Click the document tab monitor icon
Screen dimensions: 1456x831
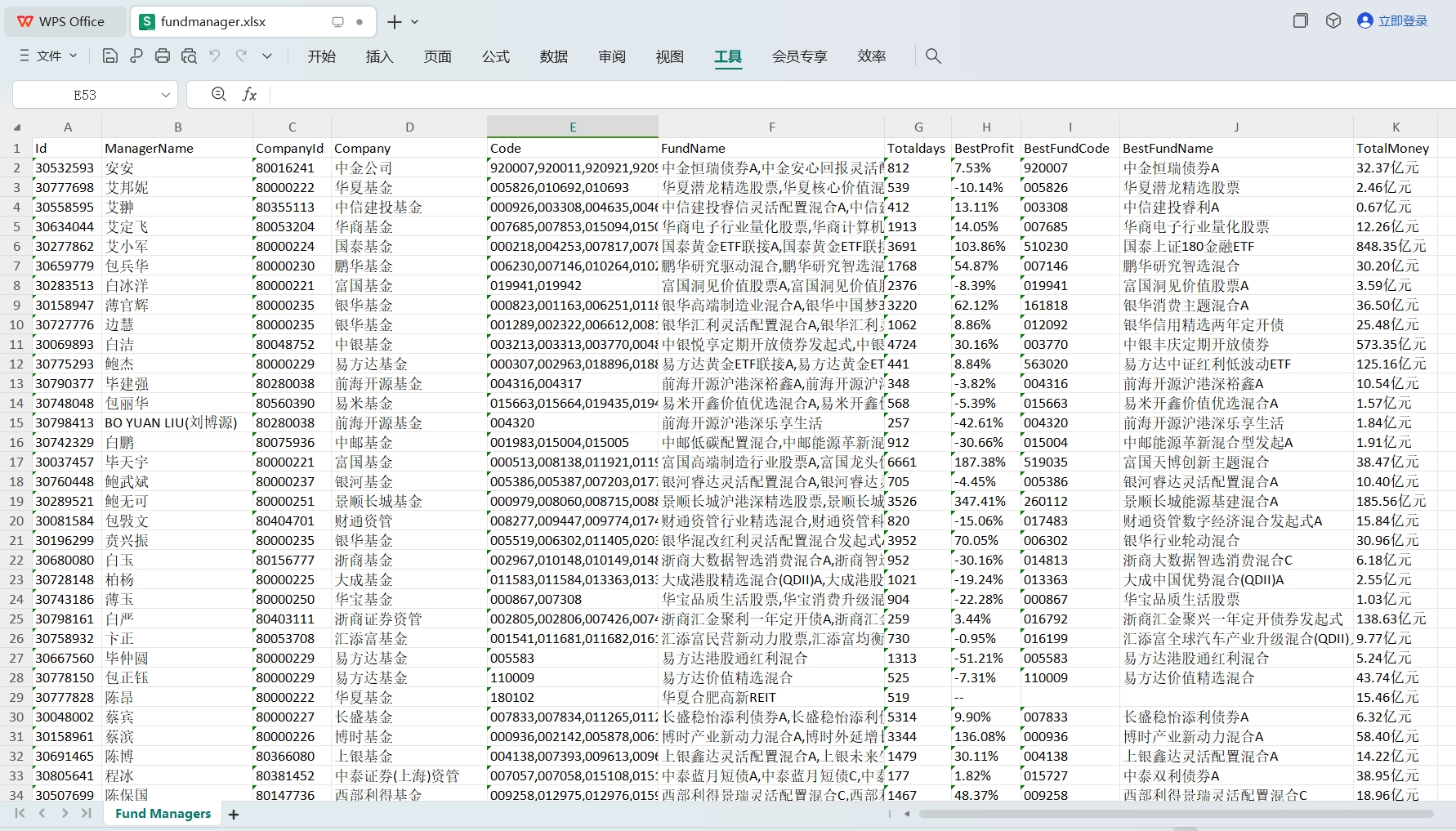pos(337,22)
